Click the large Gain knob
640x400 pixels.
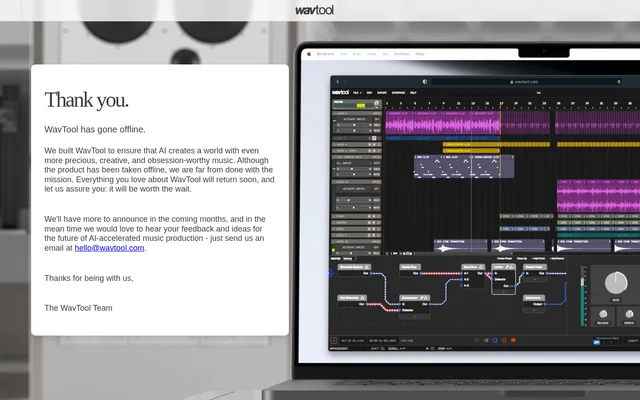pos(616,282)
